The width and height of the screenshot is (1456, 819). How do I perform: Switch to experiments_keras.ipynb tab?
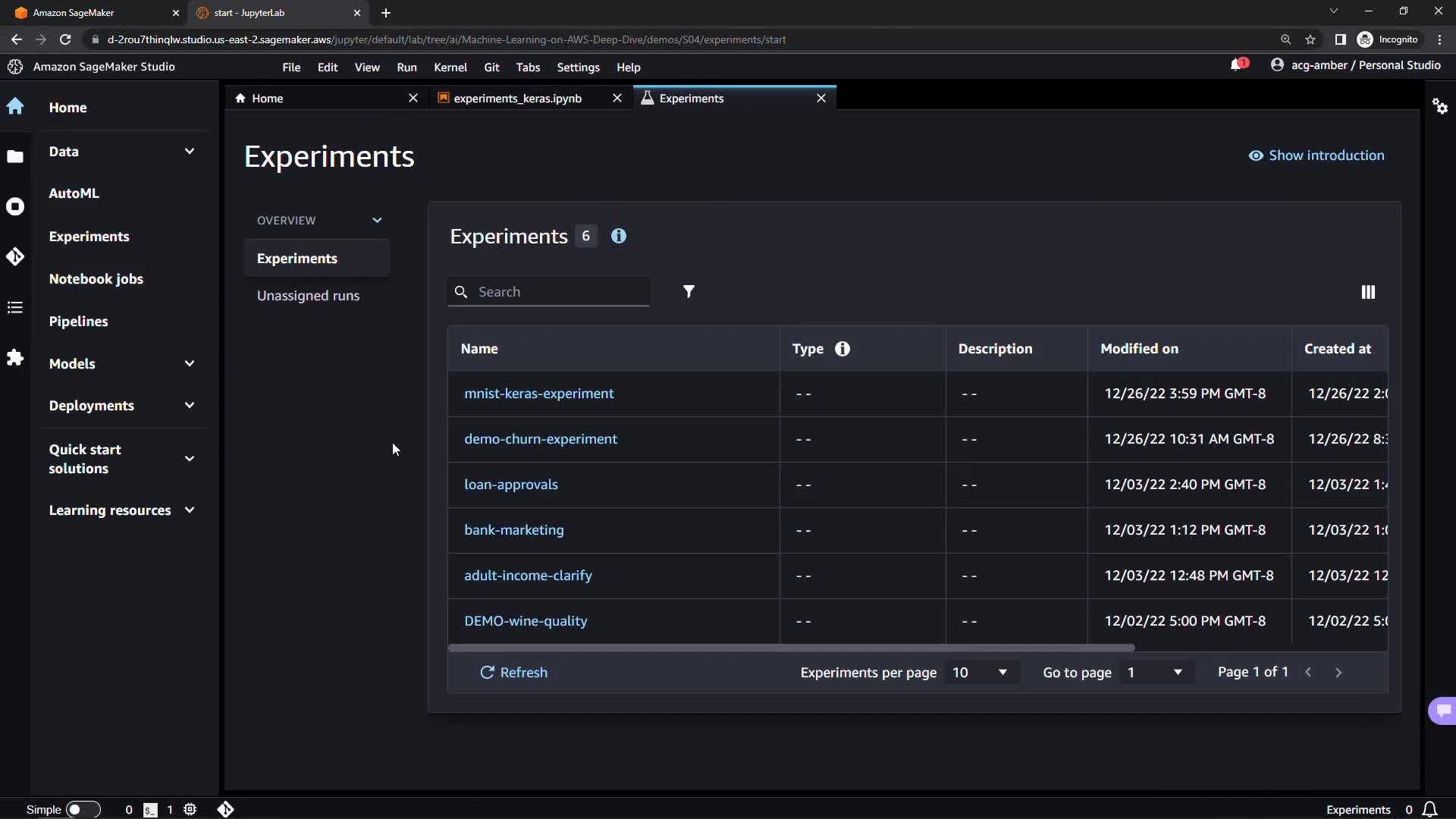point(518,99)
